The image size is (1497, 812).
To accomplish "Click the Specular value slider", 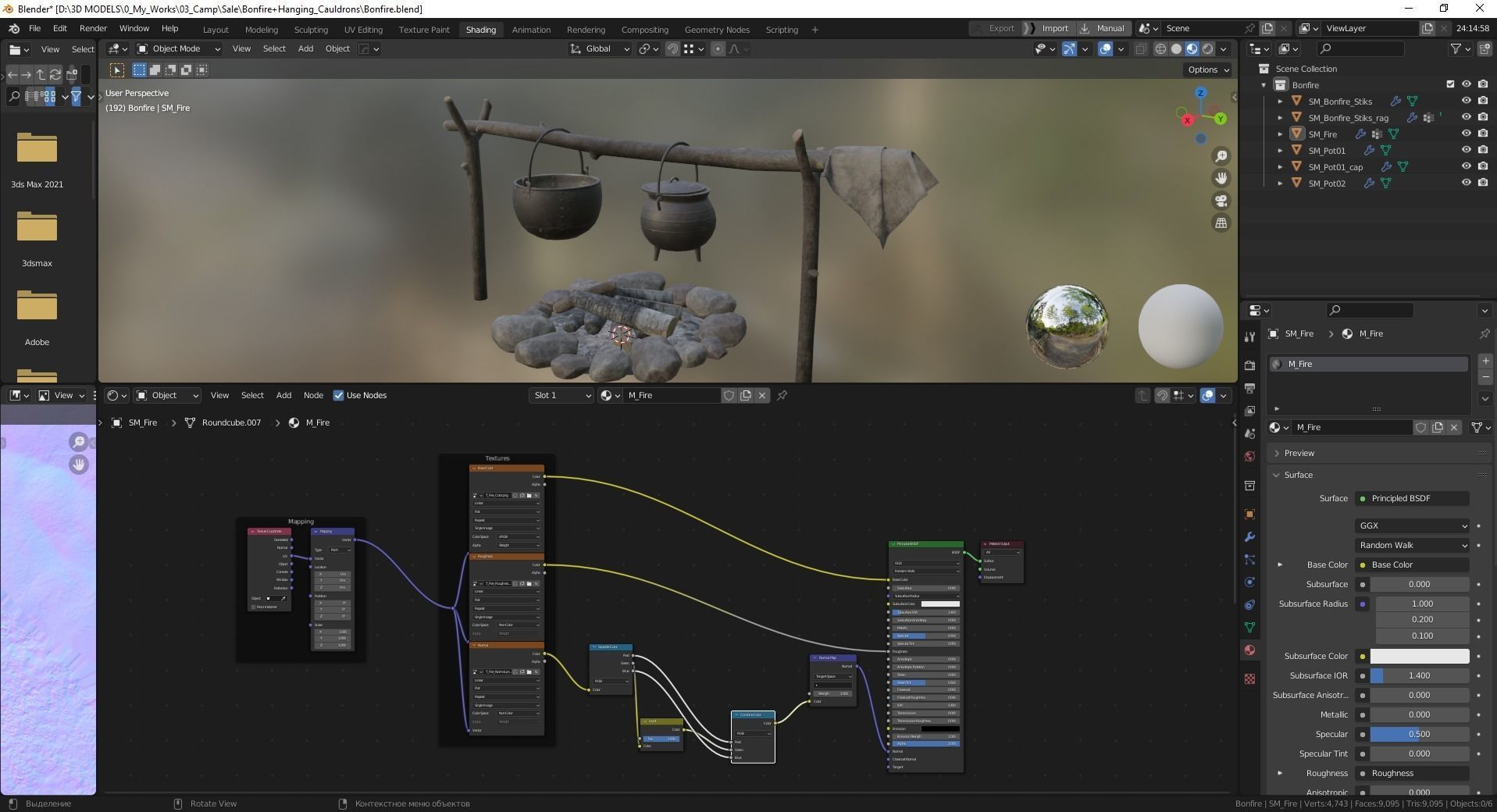I will (x=1420, y=734).
